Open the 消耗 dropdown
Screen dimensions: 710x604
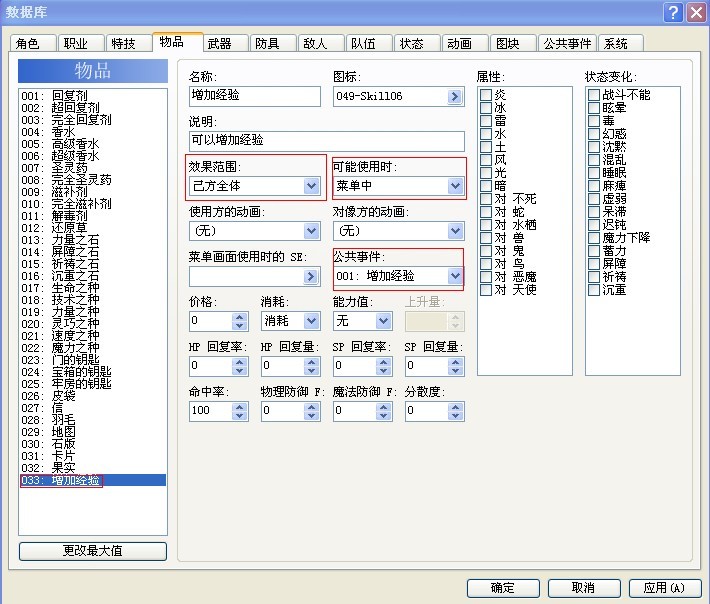point(291,321)
